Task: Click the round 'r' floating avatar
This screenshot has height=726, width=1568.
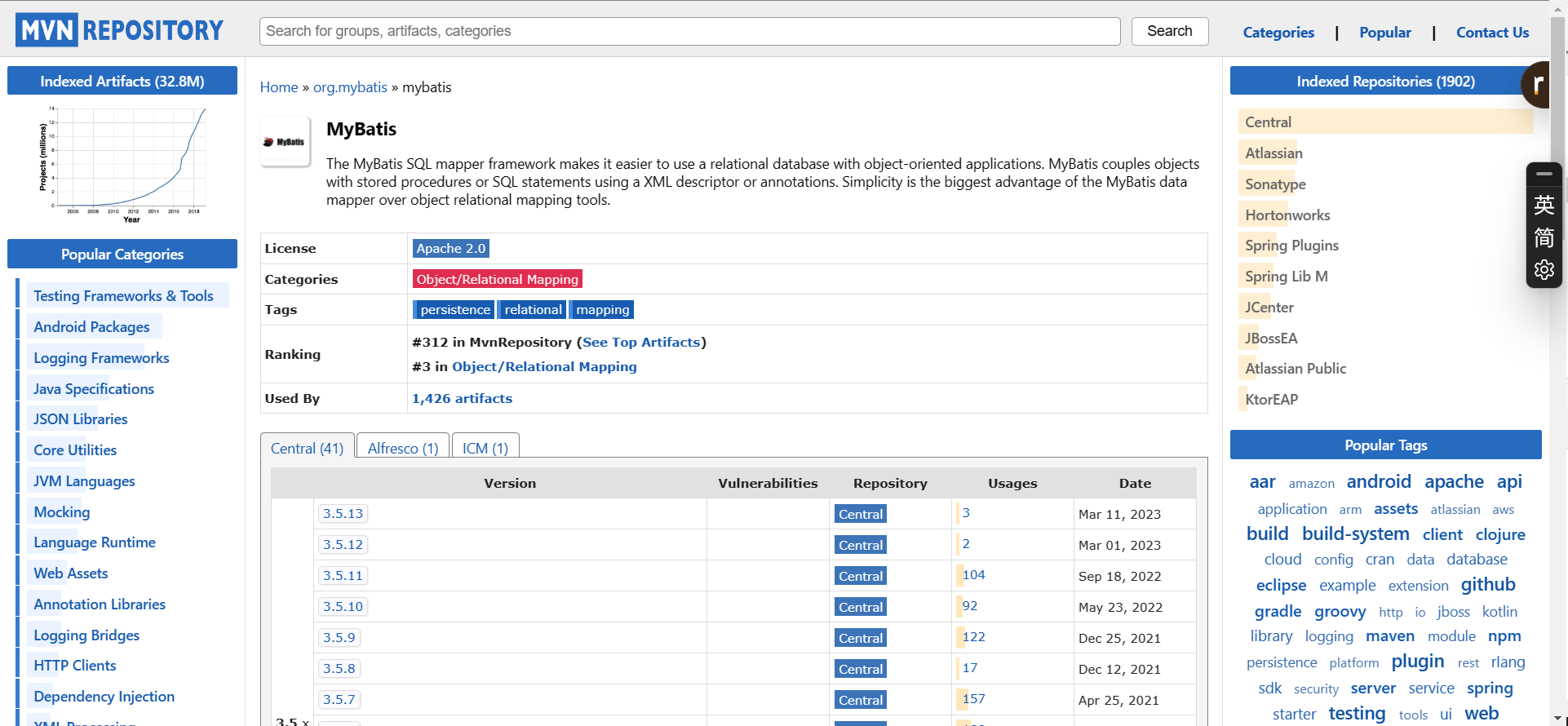Action: 1537,84
